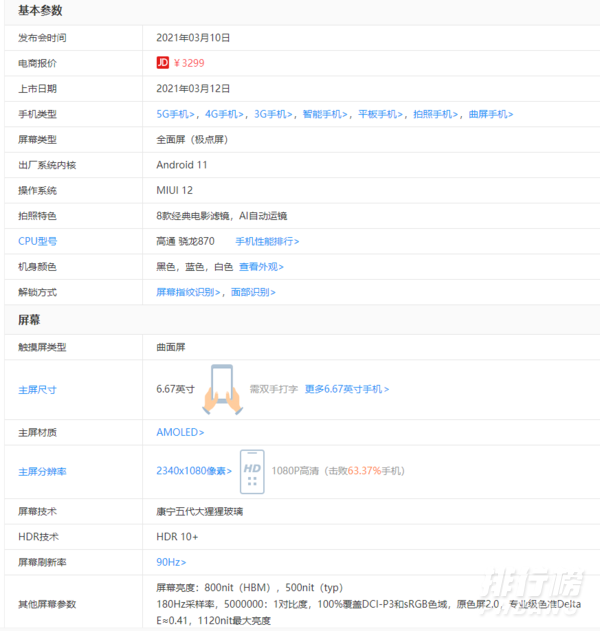Click the 操作系统 row label
Viewport: 600px width, 631px height.
pyautogui.click(x=37, y=190)
